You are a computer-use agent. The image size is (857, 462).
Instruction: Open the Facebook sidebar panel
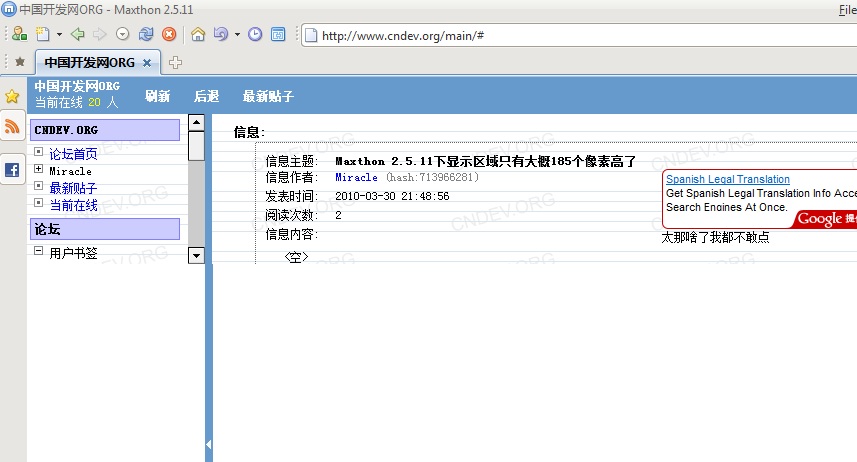click(x=12, y=170)
